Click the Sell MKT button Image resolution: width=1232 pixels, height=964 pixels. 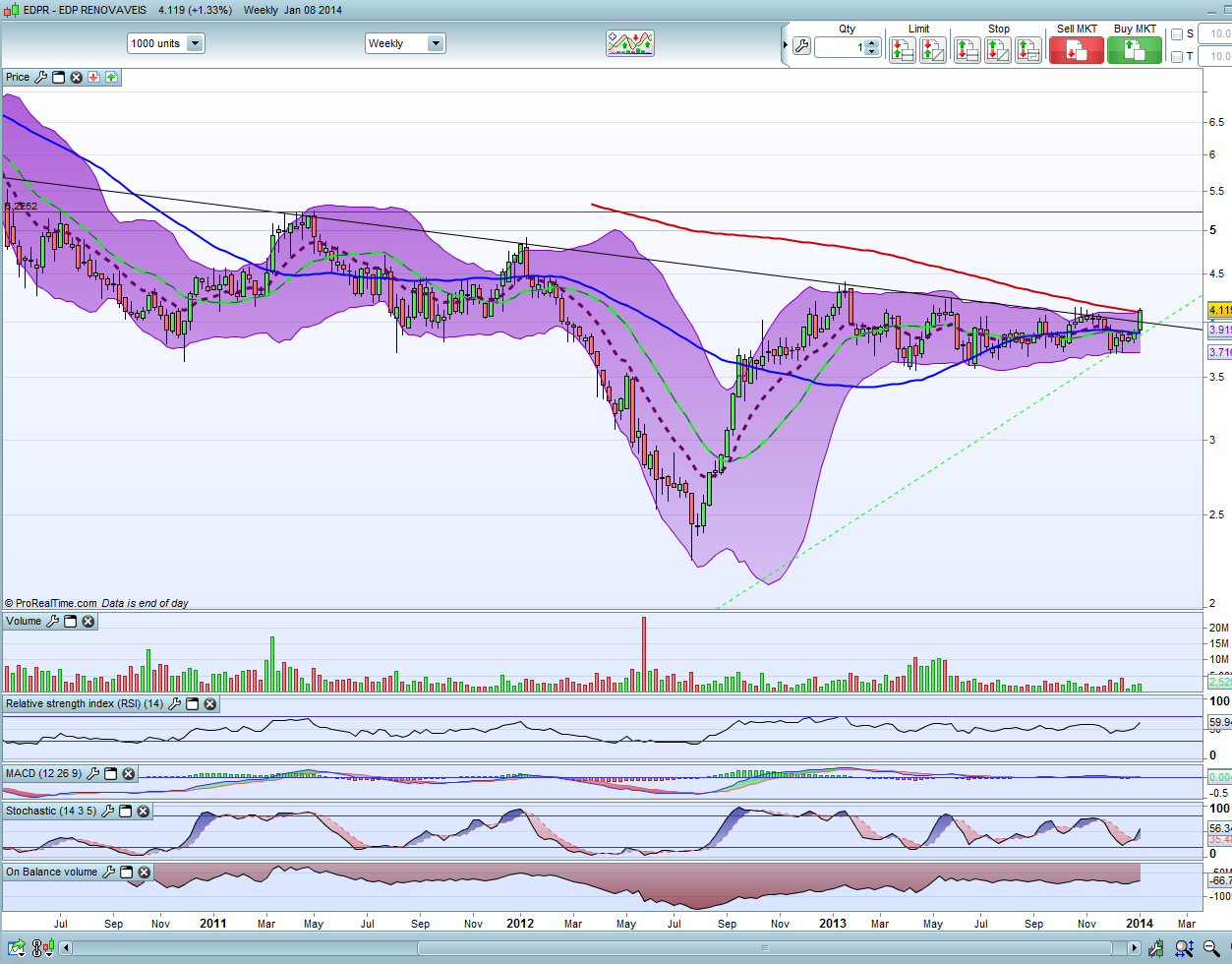[x=1077, y=49]
